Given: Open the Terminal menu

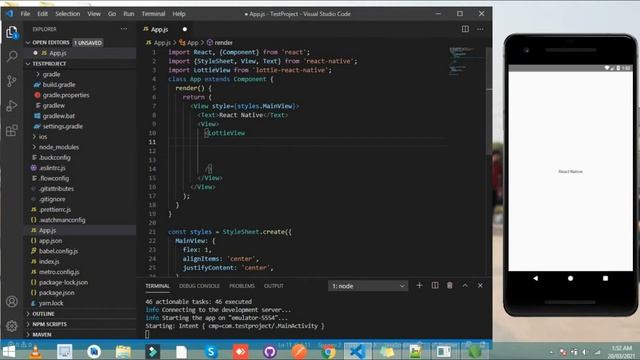Looking at the screenshot, I should pos(153,13).
